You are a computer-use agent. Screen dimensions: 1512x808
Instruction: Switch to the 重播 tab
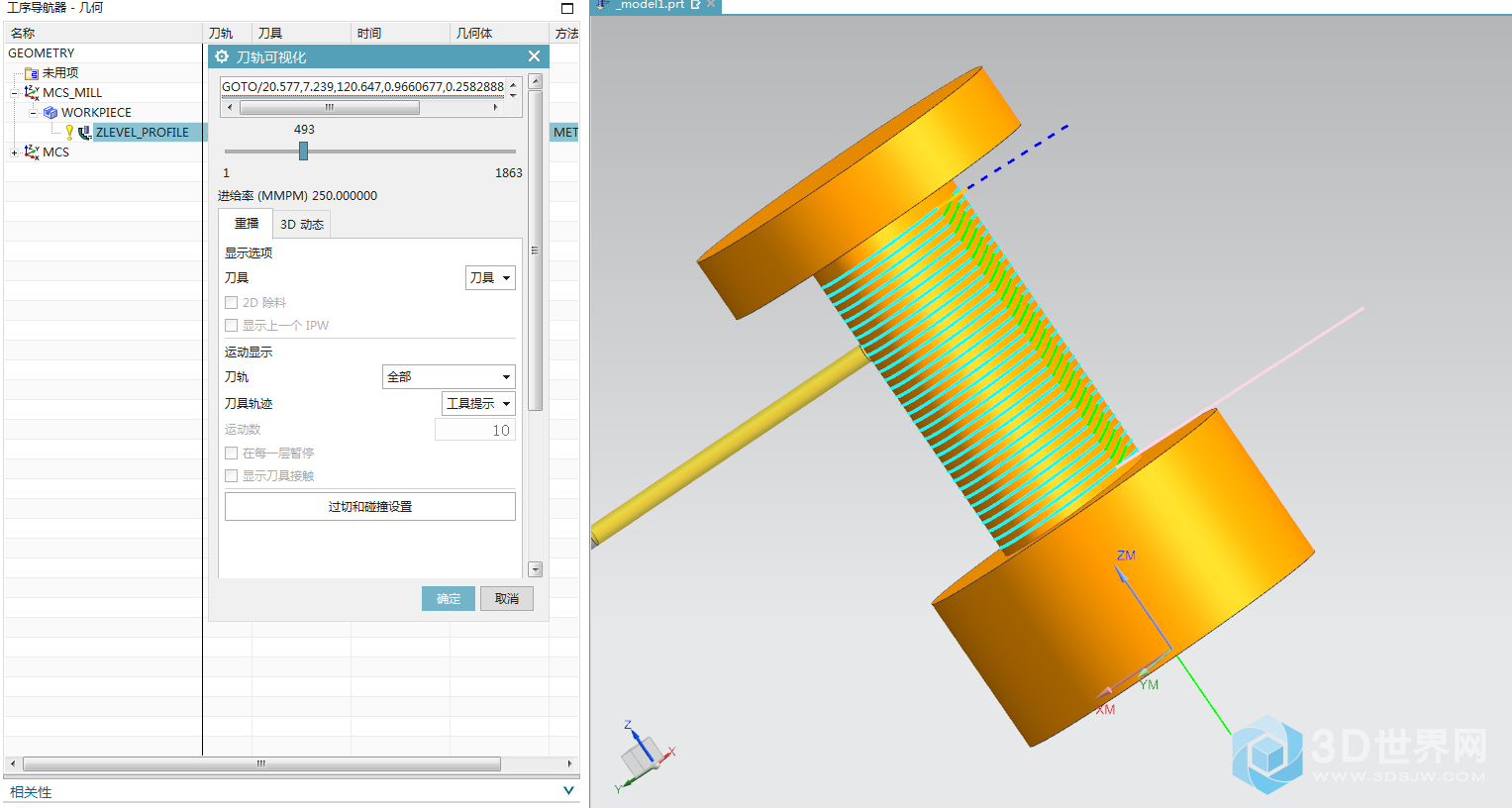coord(247,224)
